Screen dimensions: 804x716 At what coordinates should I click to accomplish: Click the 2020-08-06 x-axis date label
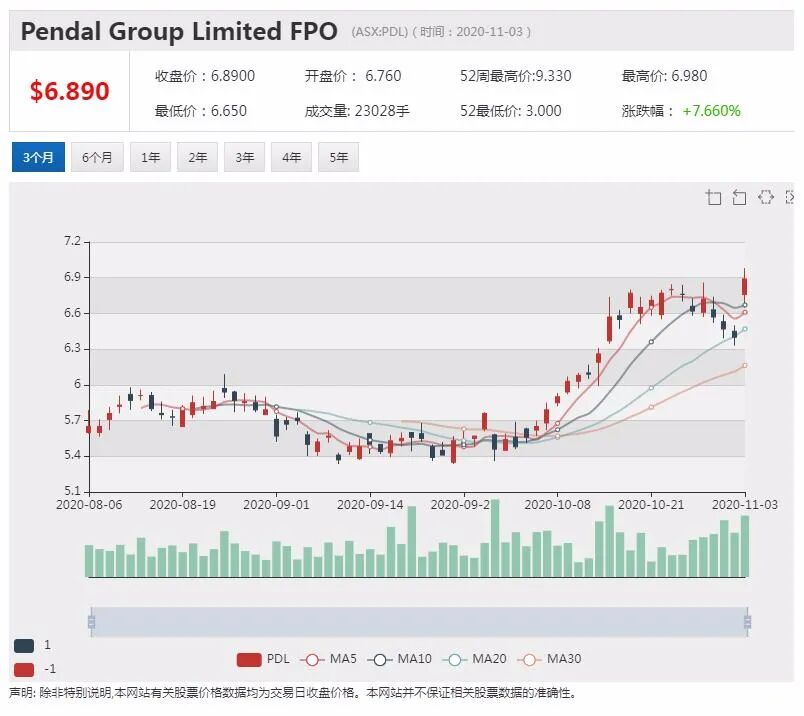89,505
